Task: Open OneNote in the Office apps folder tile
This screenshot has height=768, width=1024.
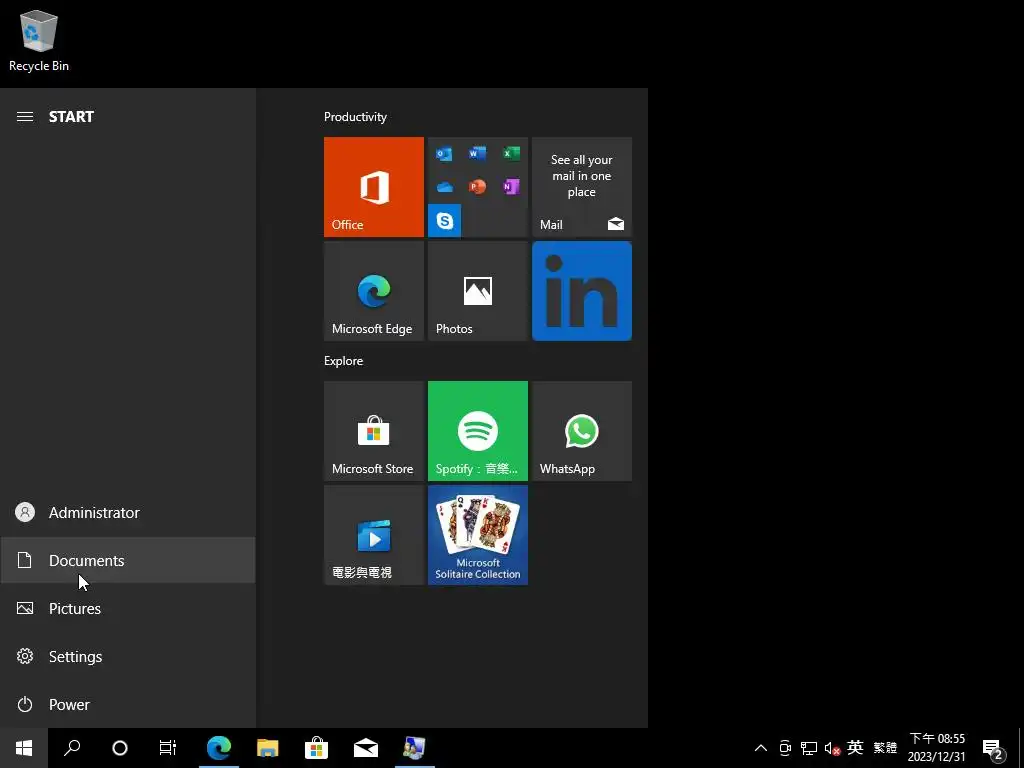Action: pos(511,187)
